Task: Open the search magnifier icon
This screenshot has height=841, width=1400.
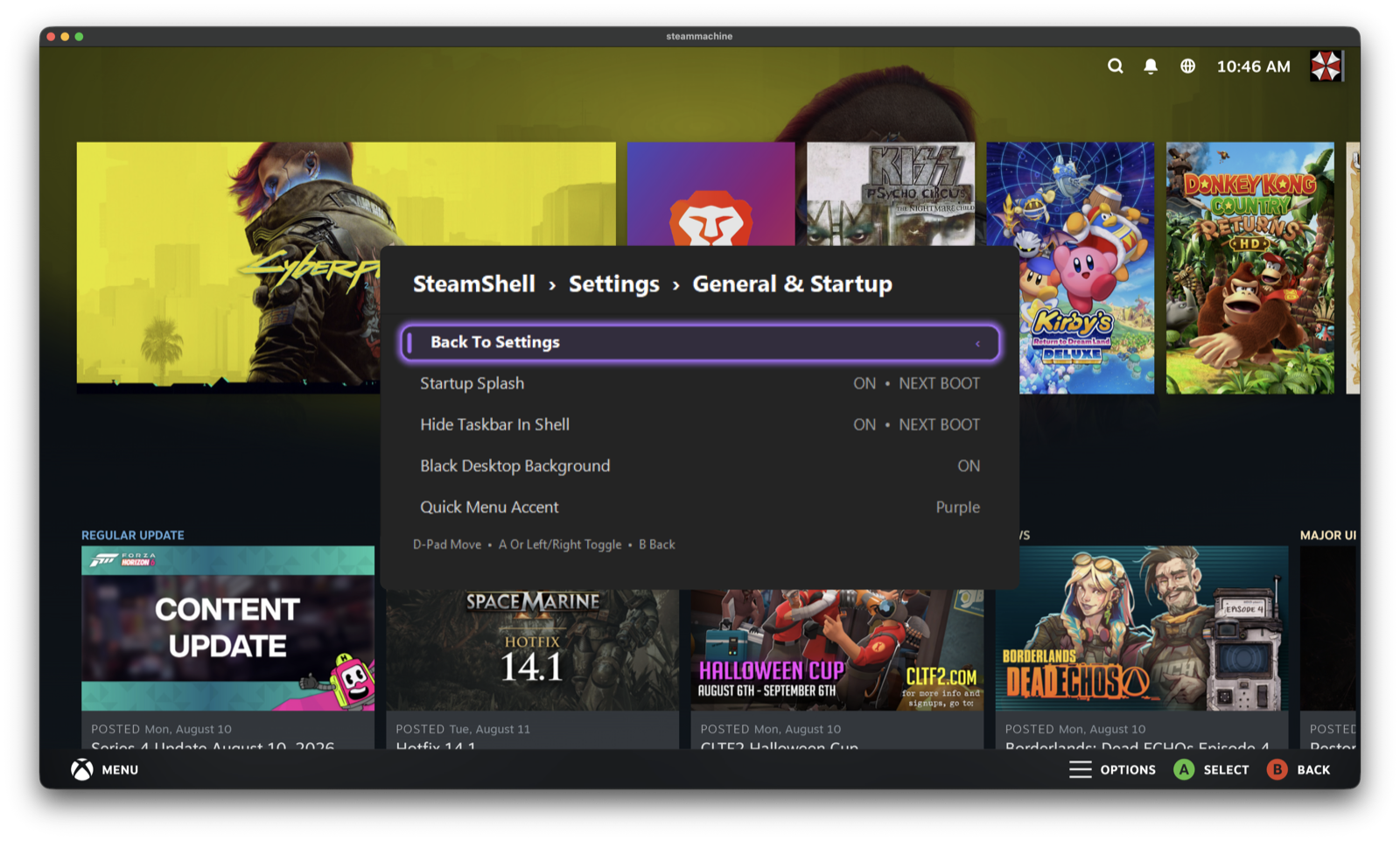Action: tap(1115, 67)
